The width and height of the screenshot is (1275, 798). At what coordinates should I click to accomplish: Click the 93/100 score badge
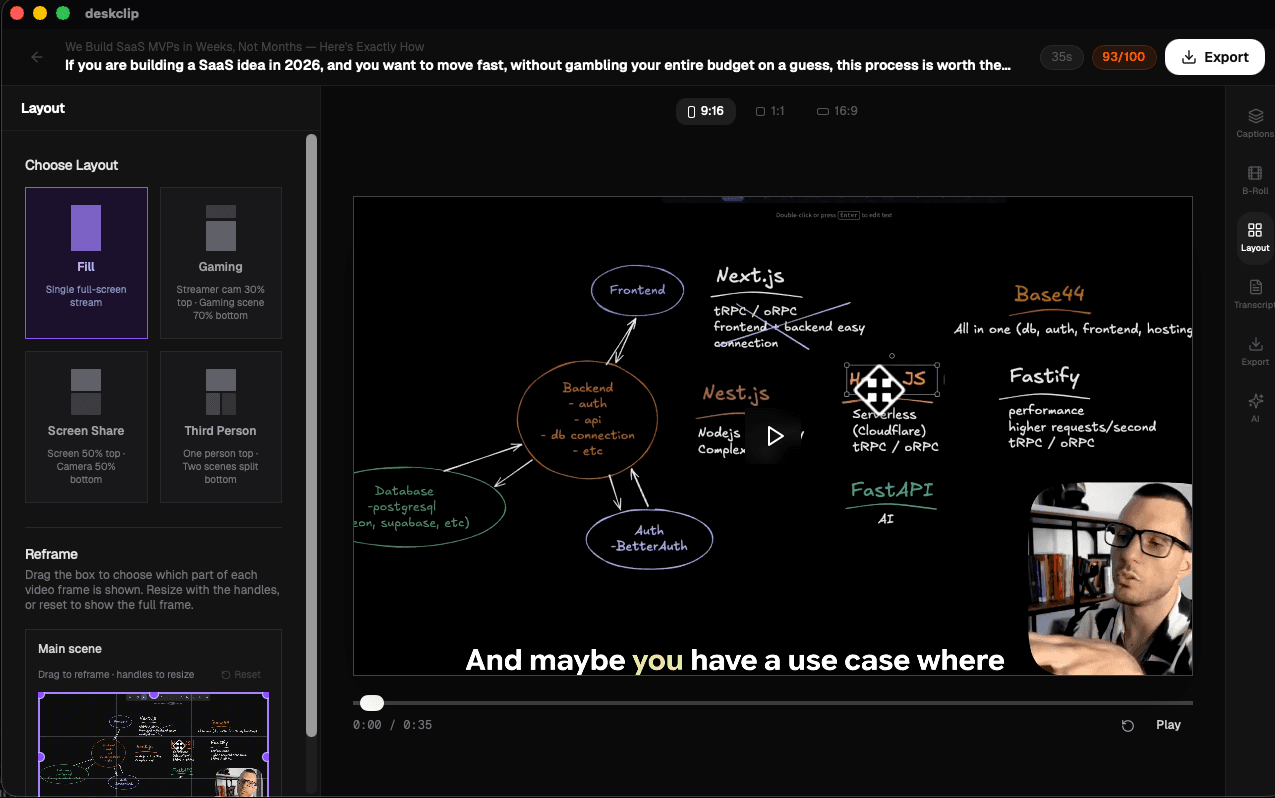pyautogui.click(x=1124, y=57)
